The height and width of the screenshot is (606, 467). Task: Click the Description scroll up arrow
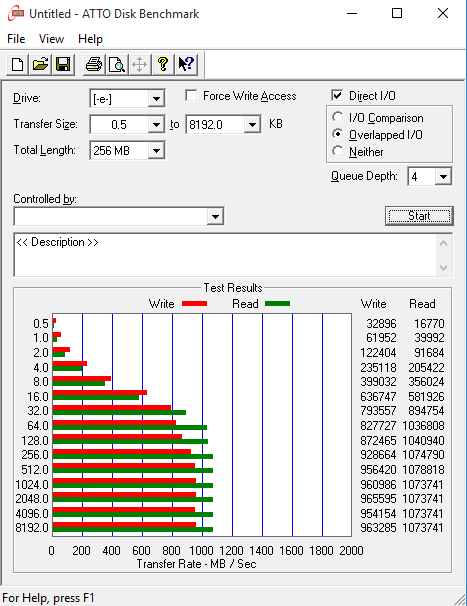tap(443, 243)
